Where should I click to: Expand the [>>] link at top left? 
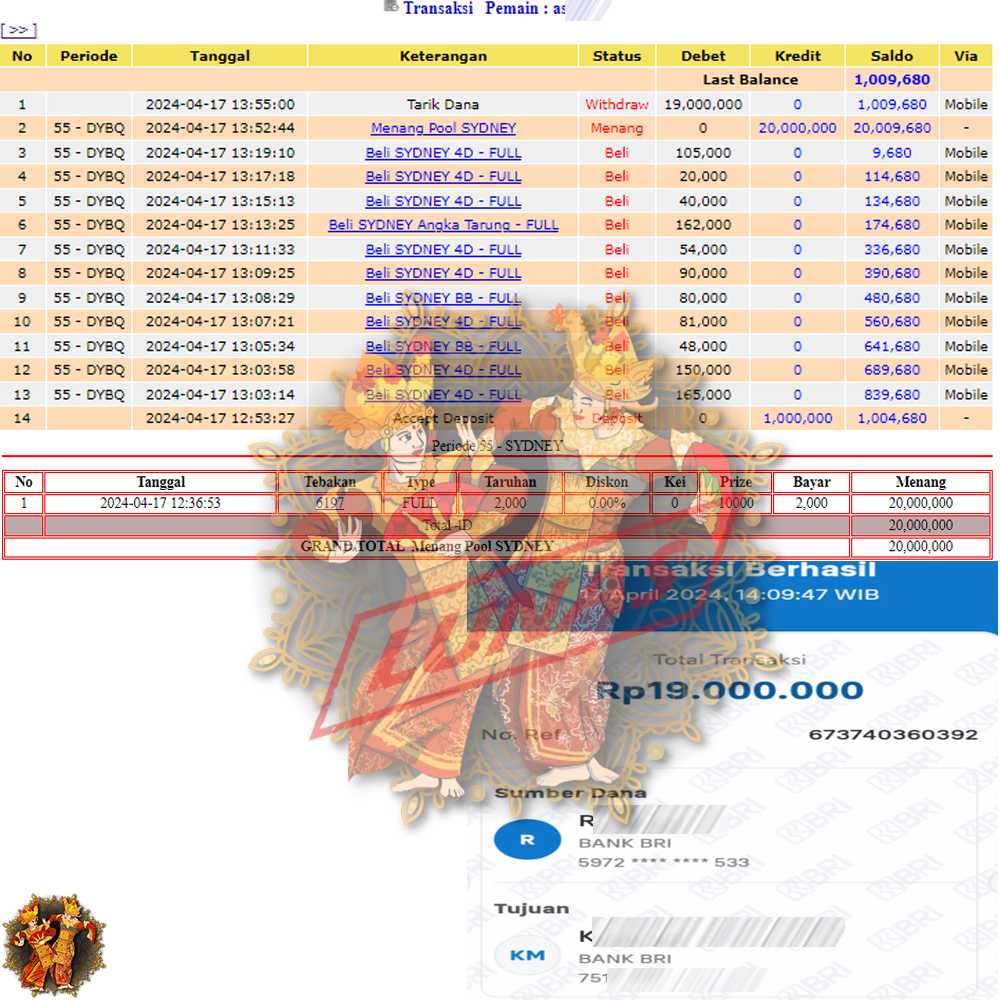[19, 30]
